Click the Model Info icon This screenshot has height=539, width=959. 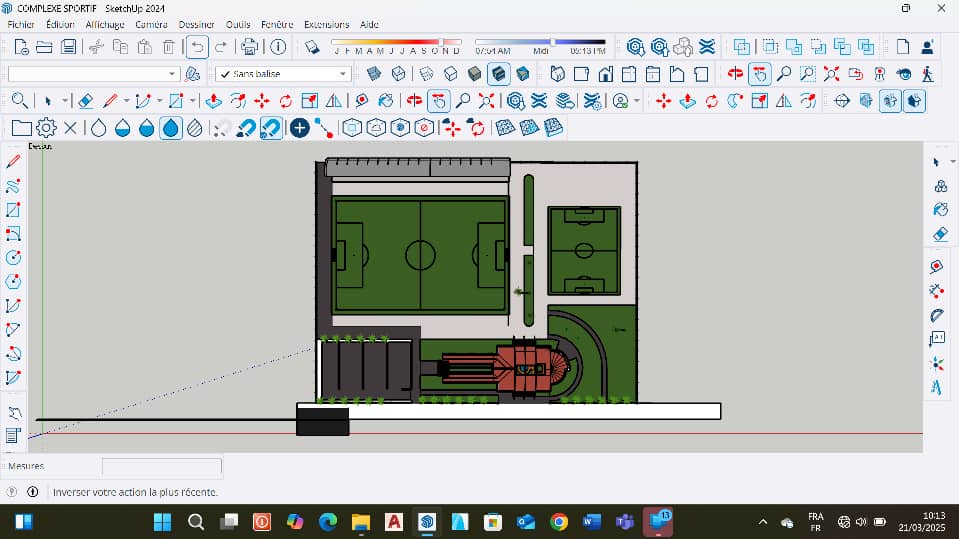(278, 46)
